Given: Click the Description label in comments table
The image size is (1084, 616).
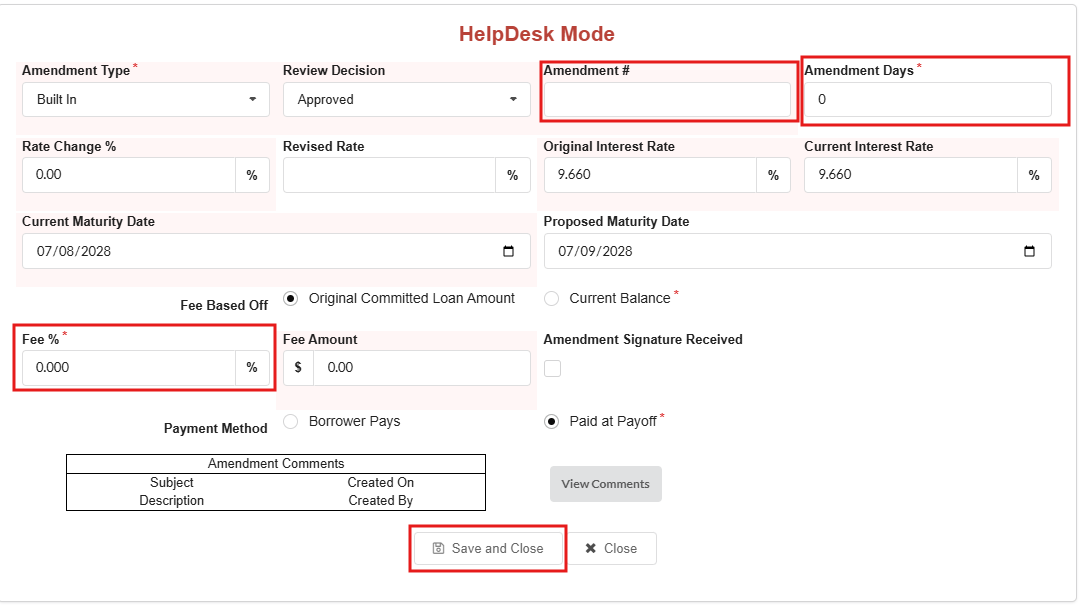Looking at the screenshot, I should pyautogui.click(x=171, y=501).
